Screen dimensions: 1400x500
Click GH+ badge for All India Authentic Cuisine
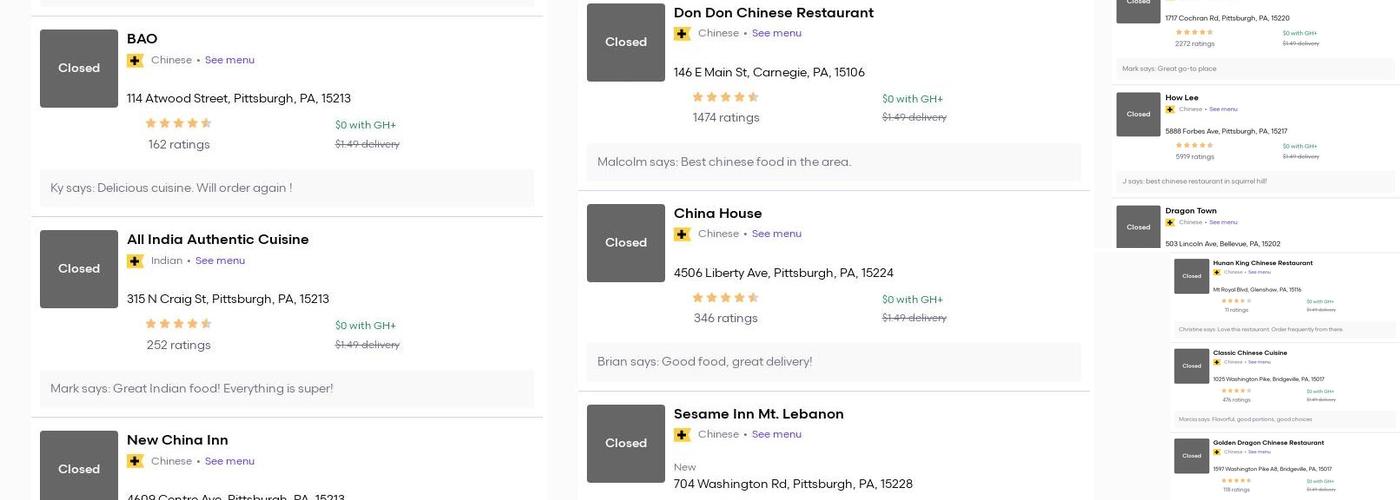coord(135,261)
